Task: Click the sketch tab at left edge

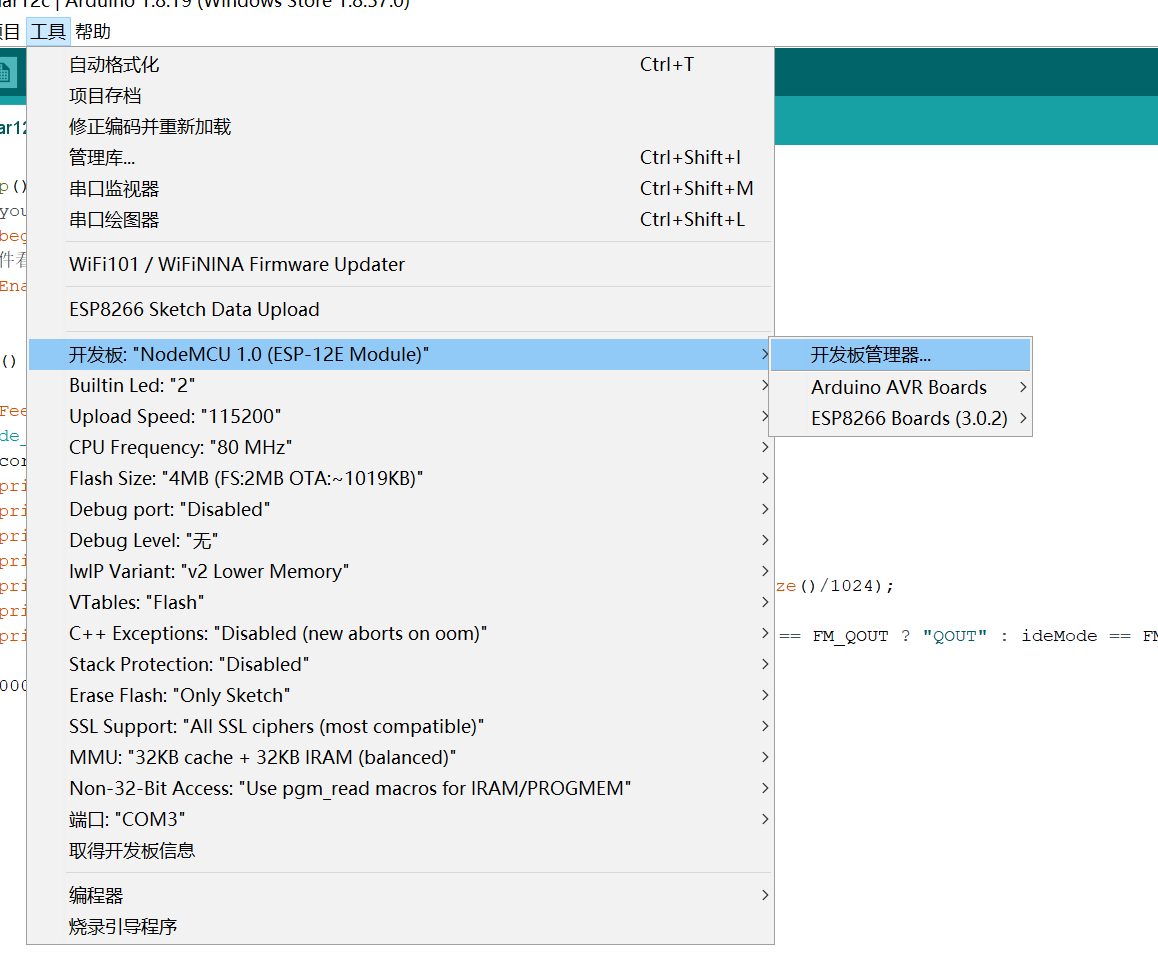Action: [x=13, y=128]
